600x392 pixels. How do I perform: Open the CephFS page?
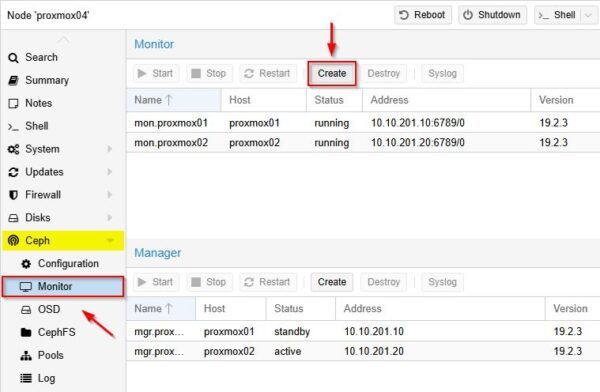coord(63,332)
